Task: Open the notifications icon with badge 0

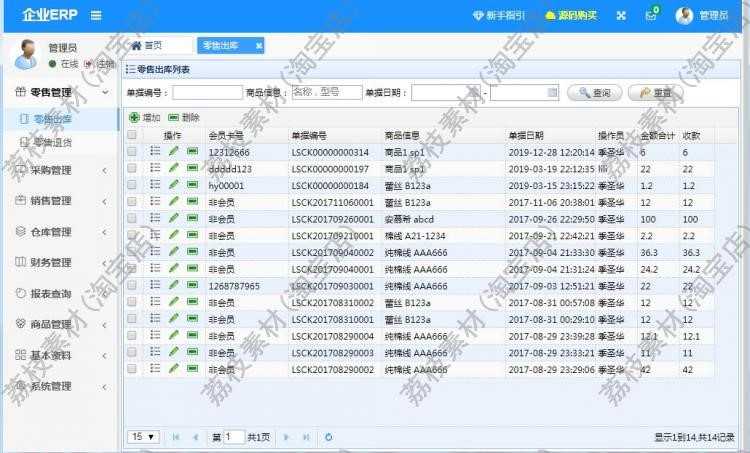Action: (x=651, y=14)
